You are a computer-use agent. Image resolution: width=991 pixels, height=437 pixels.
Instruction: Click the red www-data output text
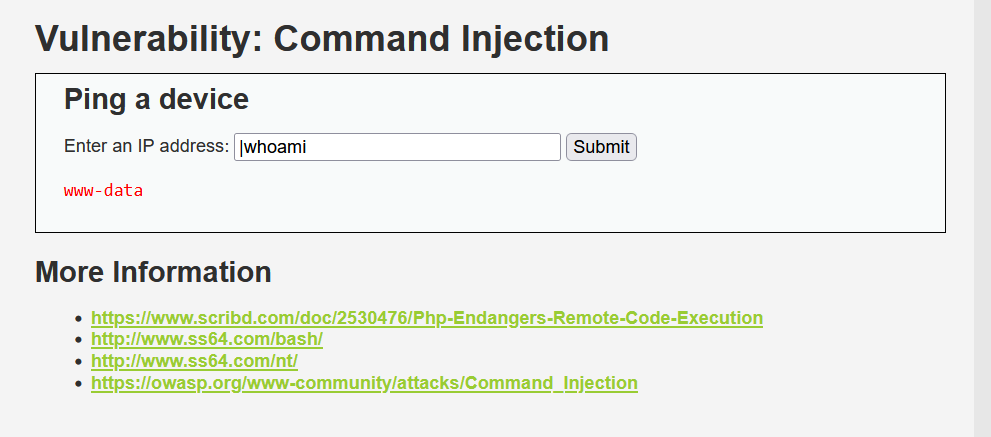tap(103, 190)
